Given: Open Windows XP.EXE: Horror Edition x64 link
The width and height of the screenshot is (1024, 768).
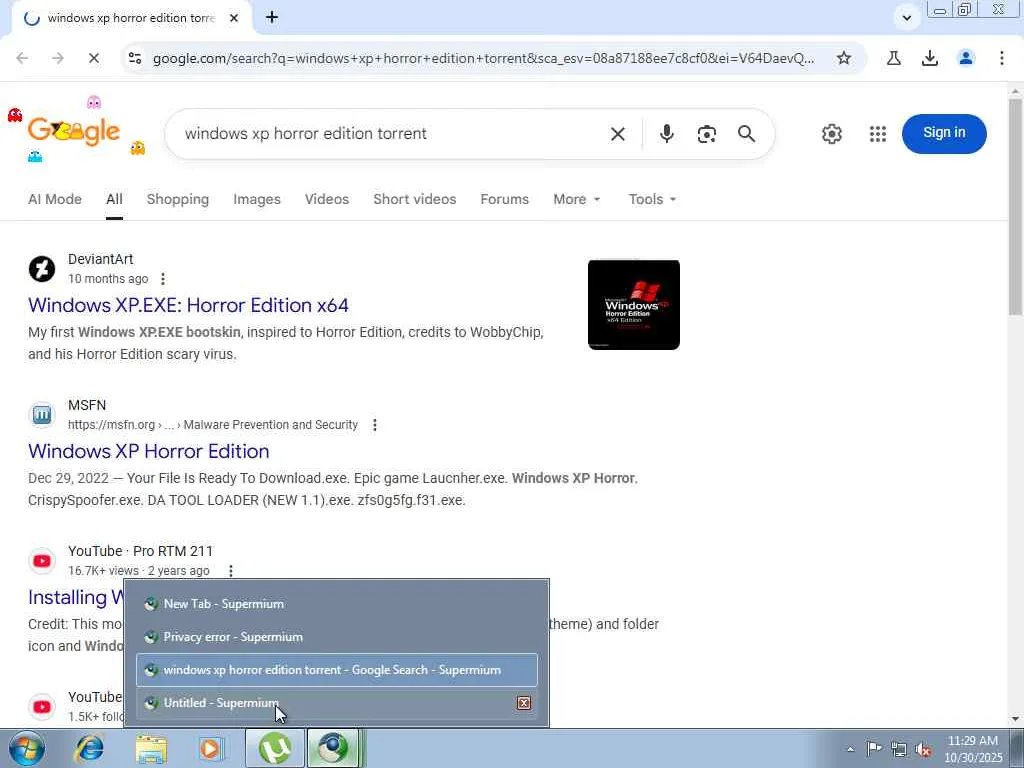Looking at the screenshot, I should (188, 305).
